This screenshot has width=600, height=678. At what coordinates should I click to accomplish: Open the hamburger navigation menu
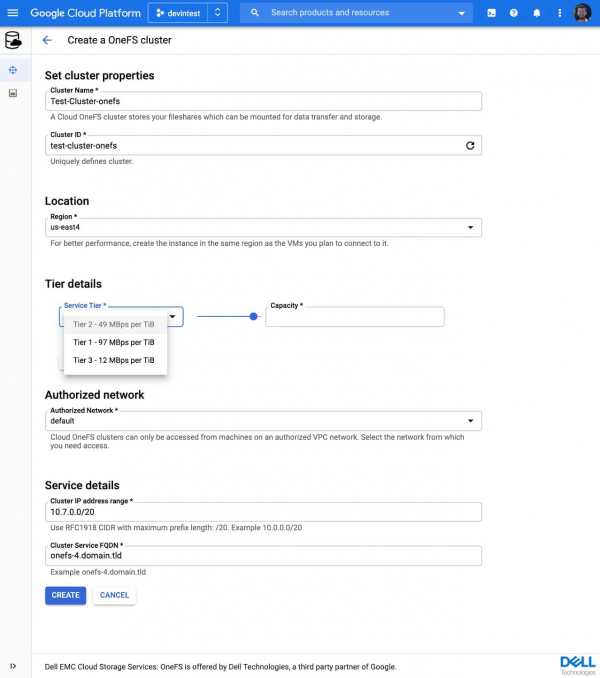click(x=13, y=13)
